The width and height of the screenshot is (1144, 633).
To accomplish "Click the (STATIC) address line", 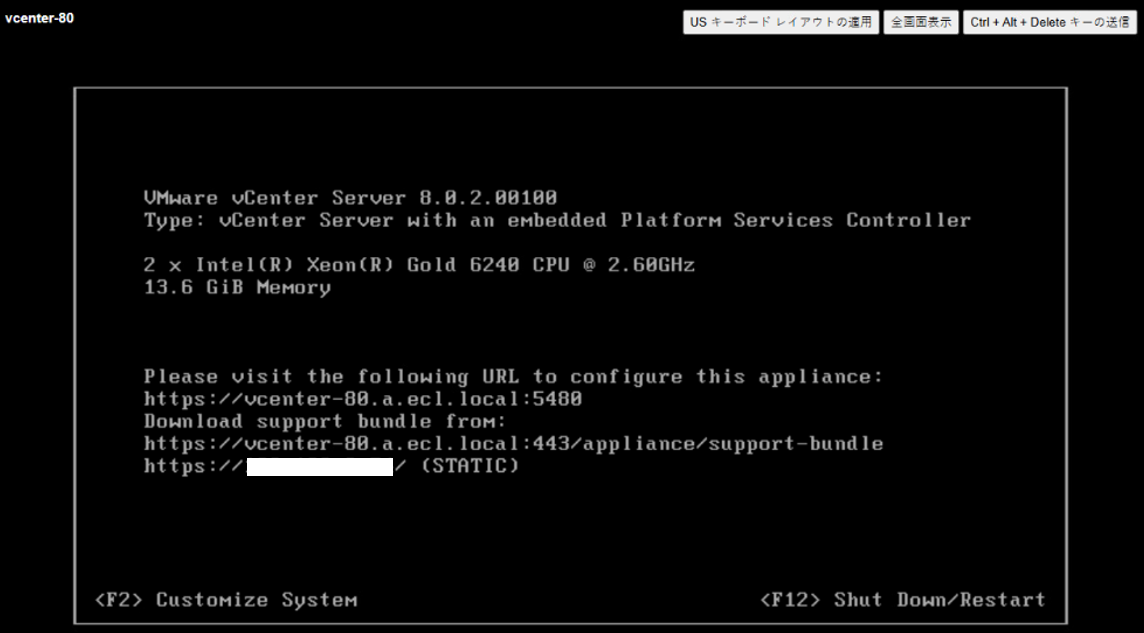I will coord(332,466).
